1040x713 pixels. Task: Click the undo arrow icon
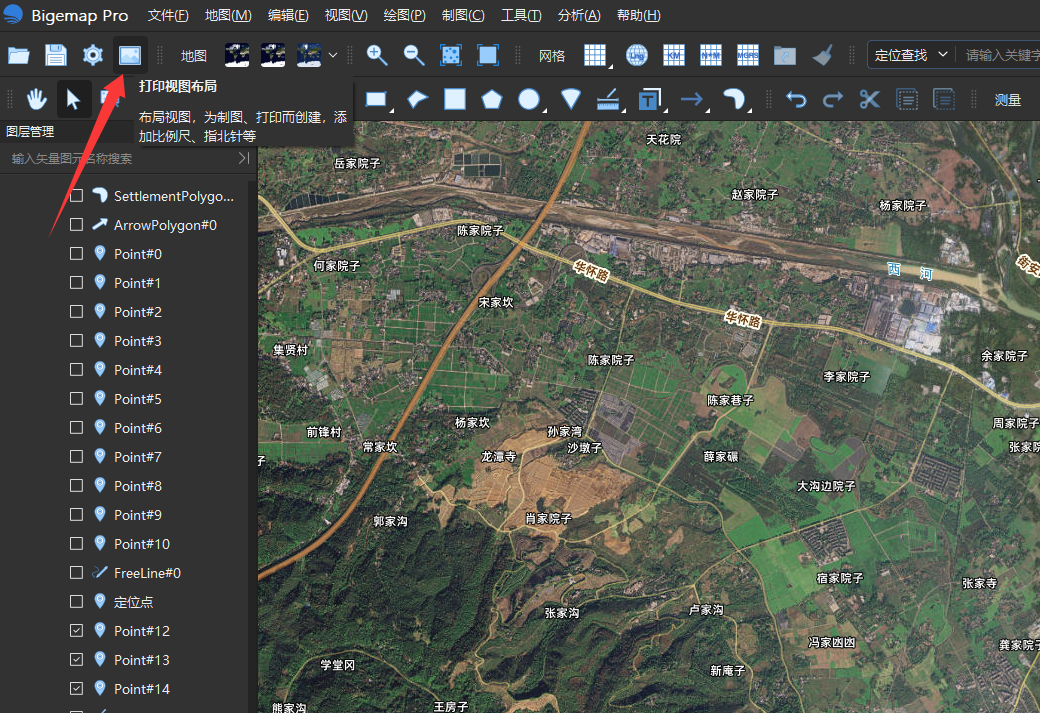click(796, 99)
